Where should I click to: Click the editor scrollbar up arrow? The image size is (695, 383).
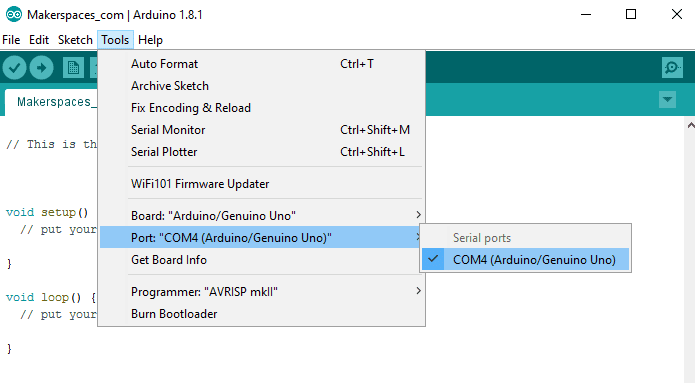(x=690, y=126)
